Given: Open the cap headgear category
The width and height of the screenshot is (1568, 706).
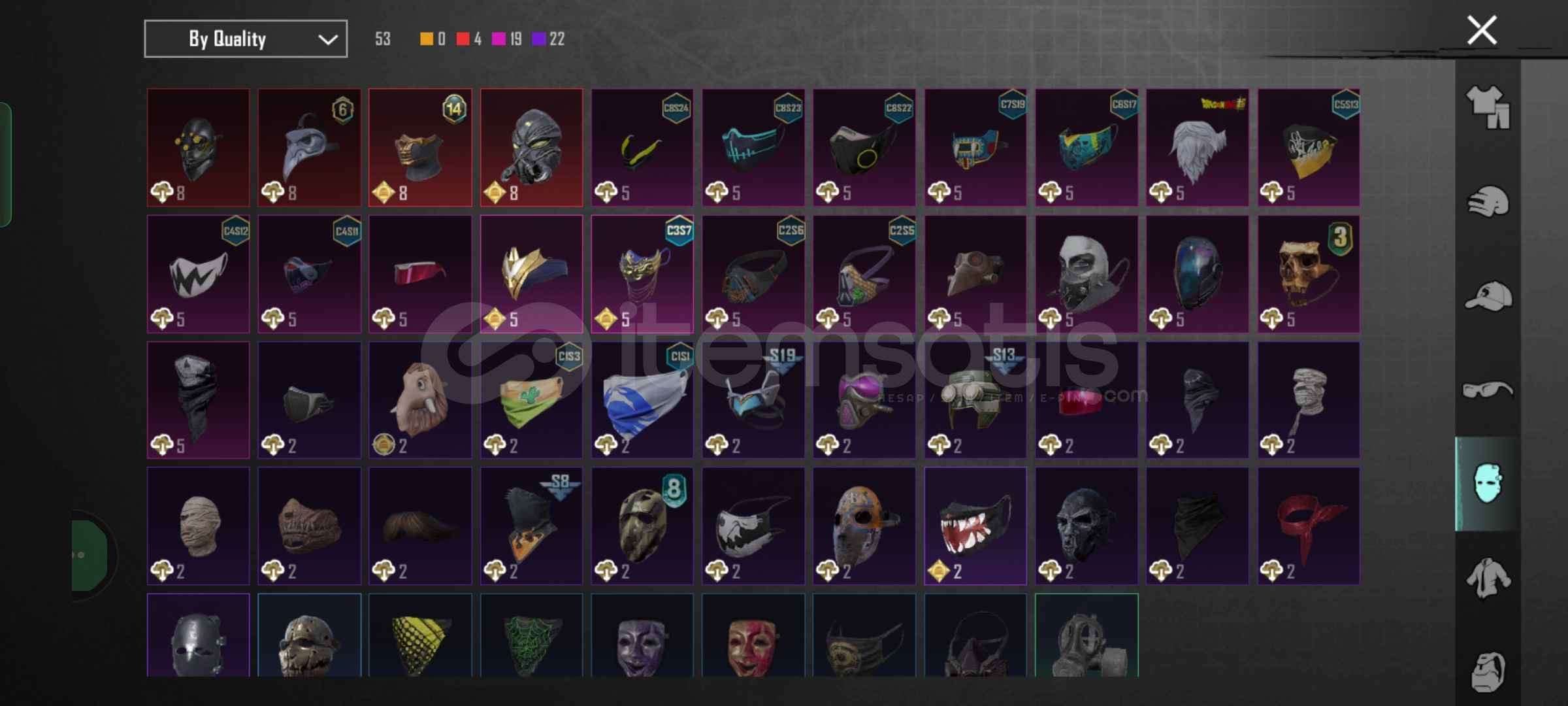Looking at the screenshot, I should pos(1488,296).
